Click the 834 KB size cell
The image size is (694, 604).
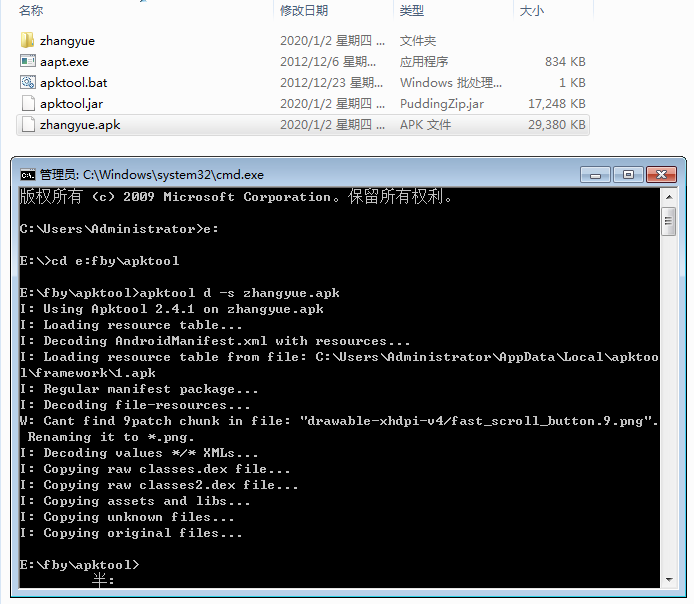pos(565,62)
